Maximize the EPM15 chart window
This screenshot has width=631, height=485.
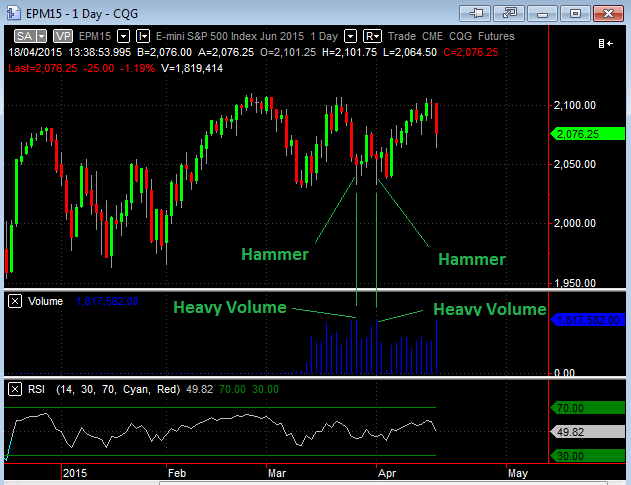pyautogui.click(x=575, y=13)
